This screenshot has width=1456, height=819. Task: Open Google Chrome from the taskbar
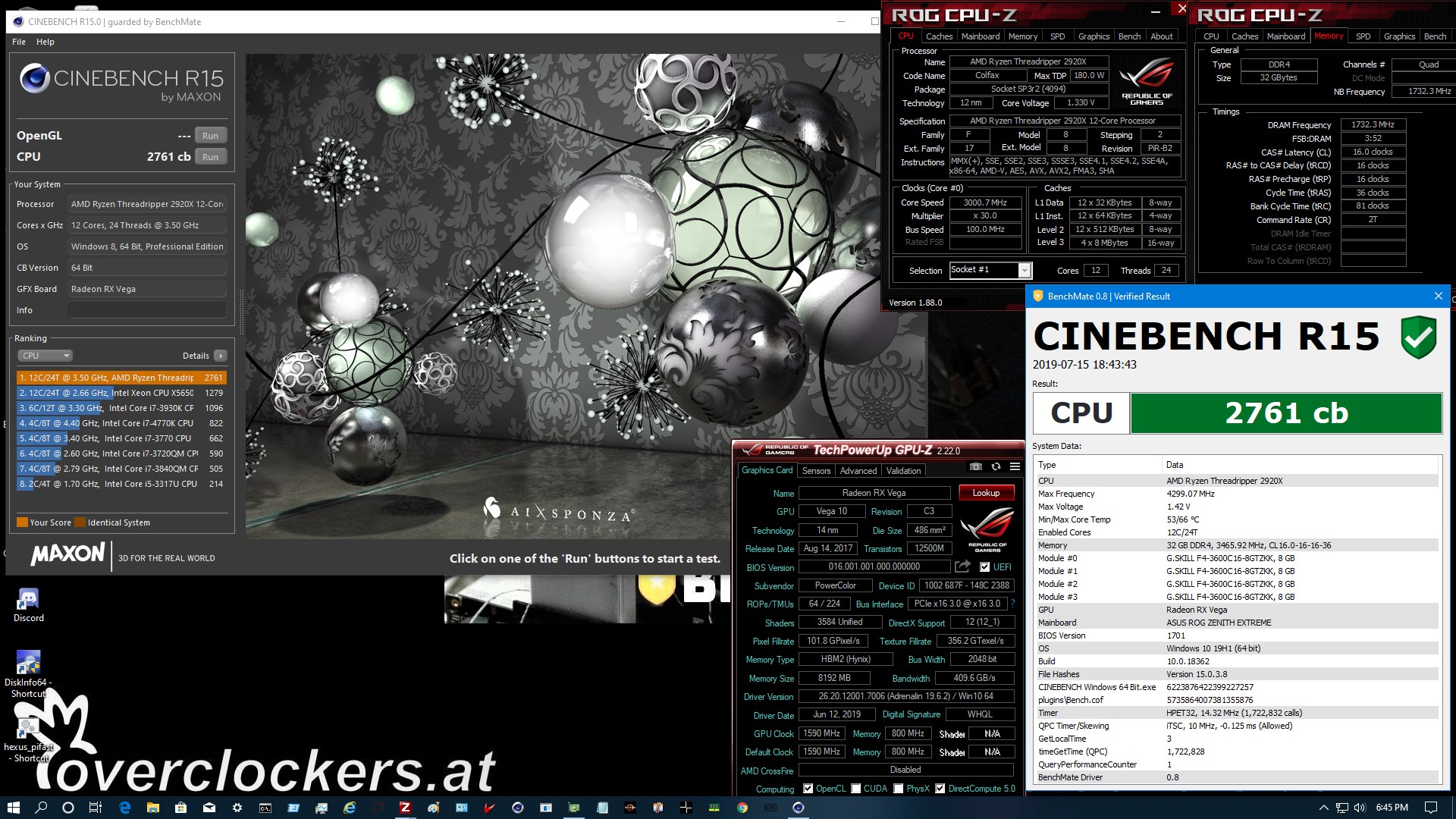click(742, 808)
